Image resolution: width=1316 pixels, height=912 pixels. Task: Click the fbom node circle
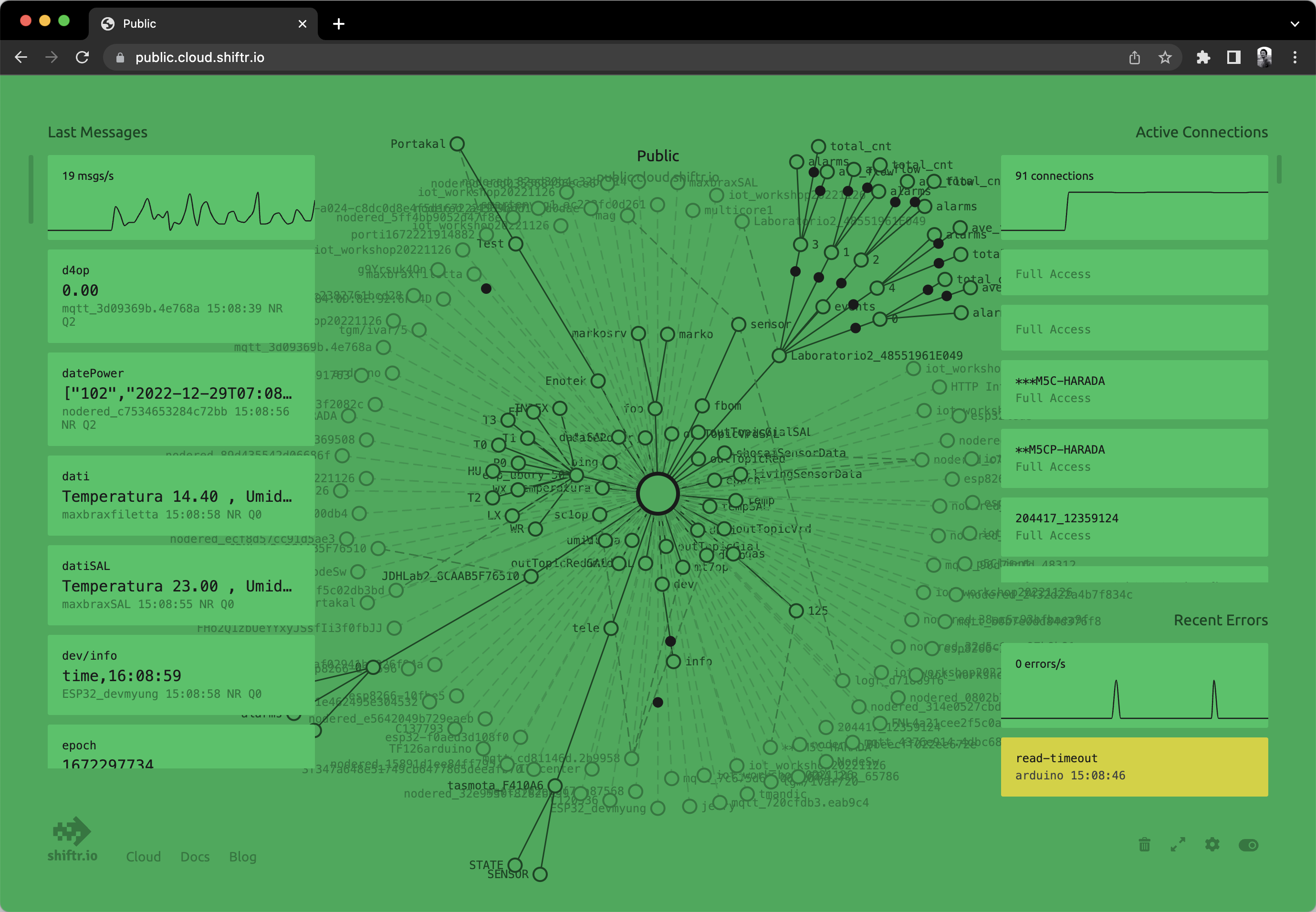[x=702, y=406]
